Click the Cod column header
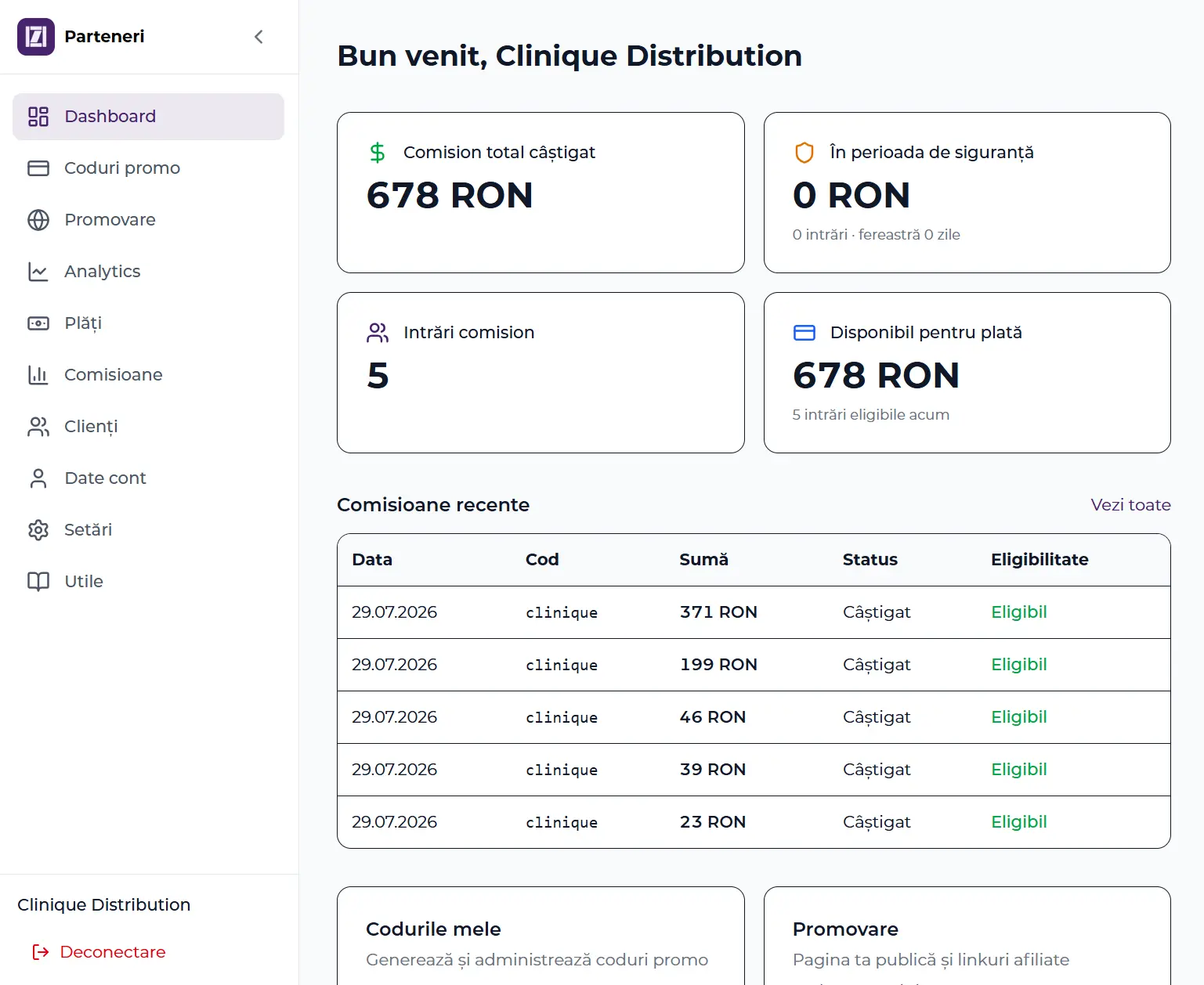Screen dimensions: 1204x985 coord(542,560)
